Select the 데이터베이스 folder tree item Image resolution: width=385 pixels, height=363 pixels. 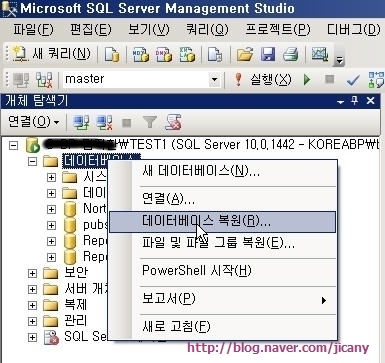pos(102,161)
